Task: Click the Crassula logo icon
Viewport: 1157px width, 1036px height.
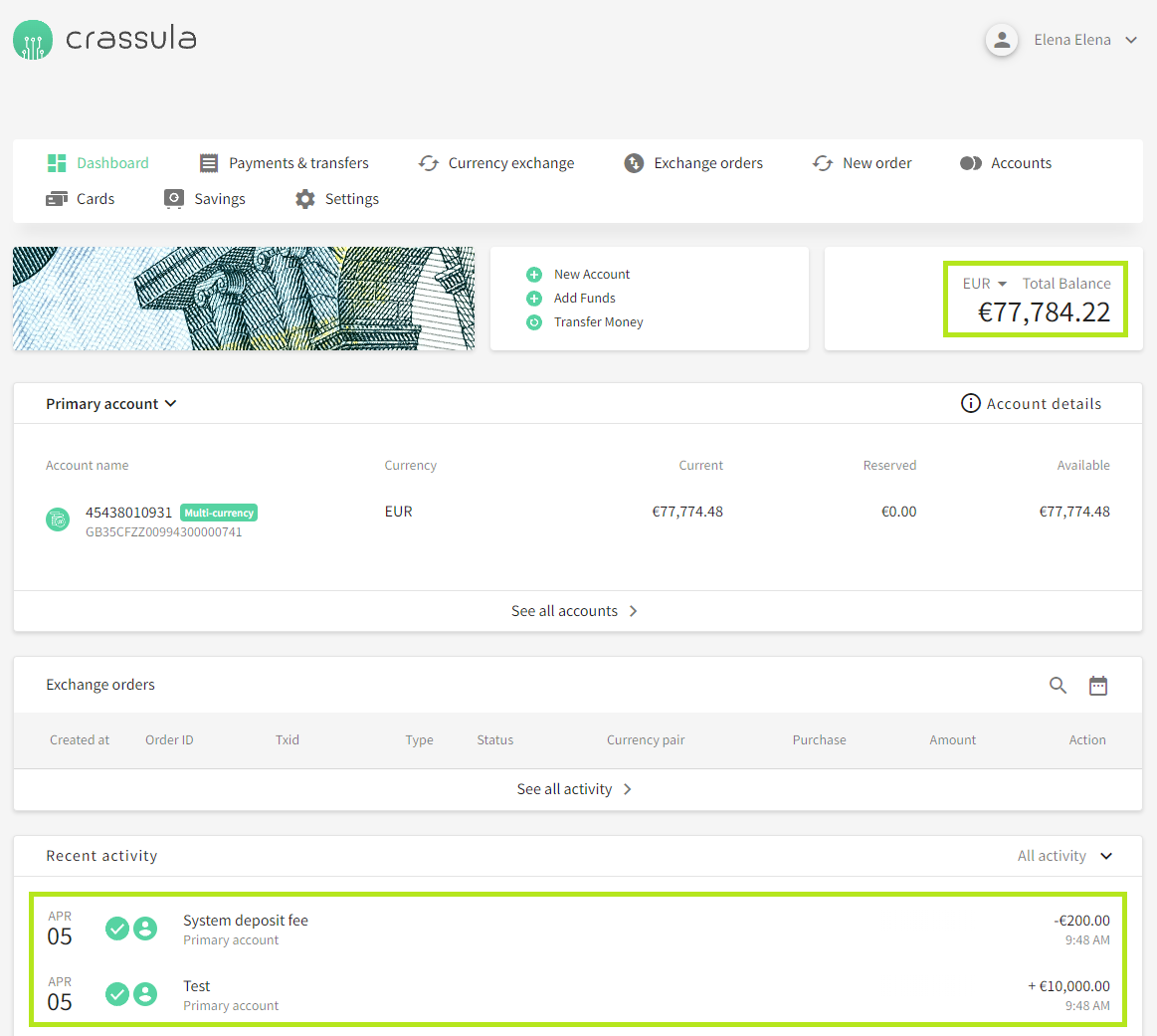Action: pos(33,40)
